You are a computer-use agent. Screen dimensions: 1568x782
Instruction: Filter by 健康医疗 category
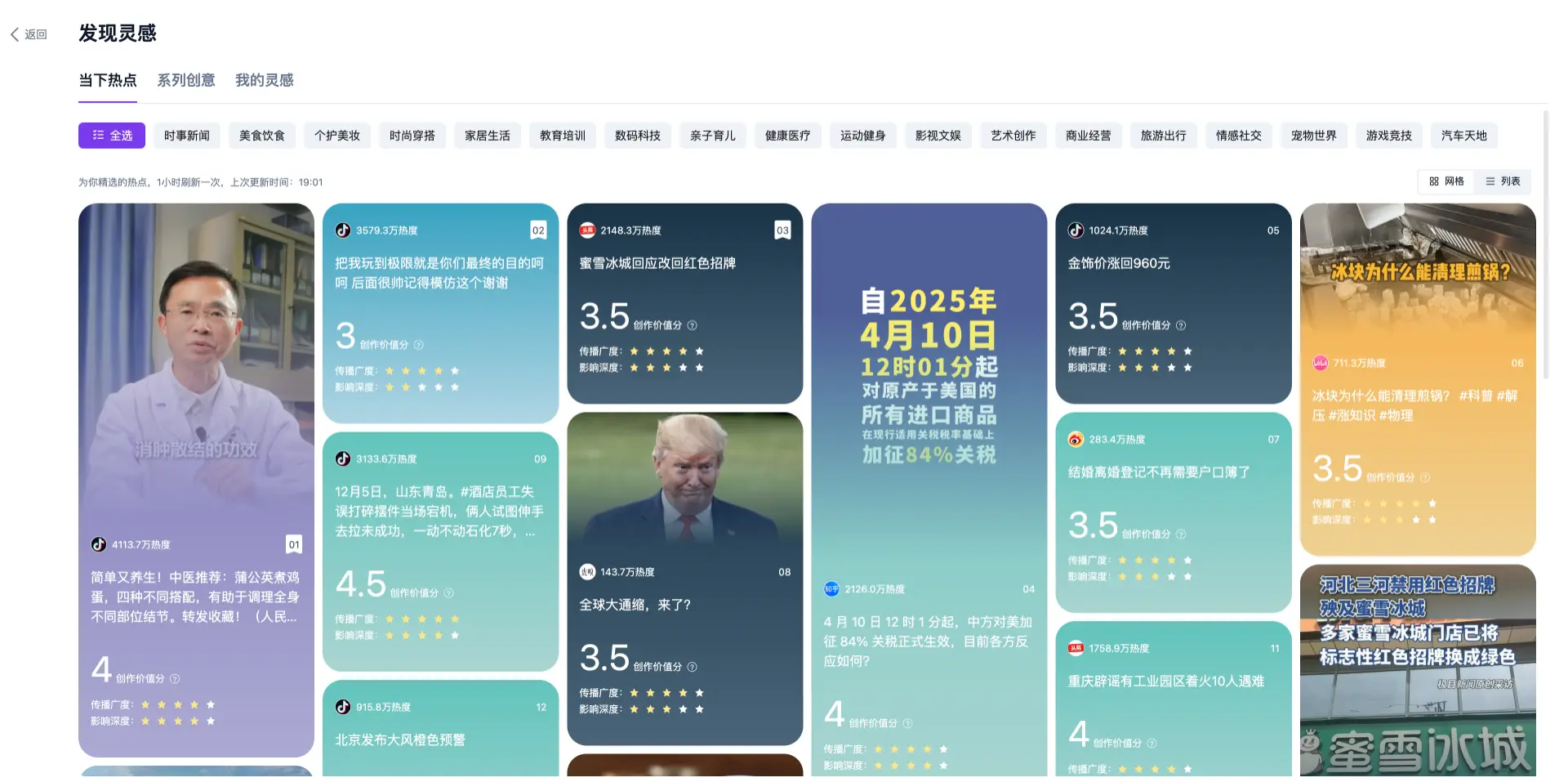point(788,136)
